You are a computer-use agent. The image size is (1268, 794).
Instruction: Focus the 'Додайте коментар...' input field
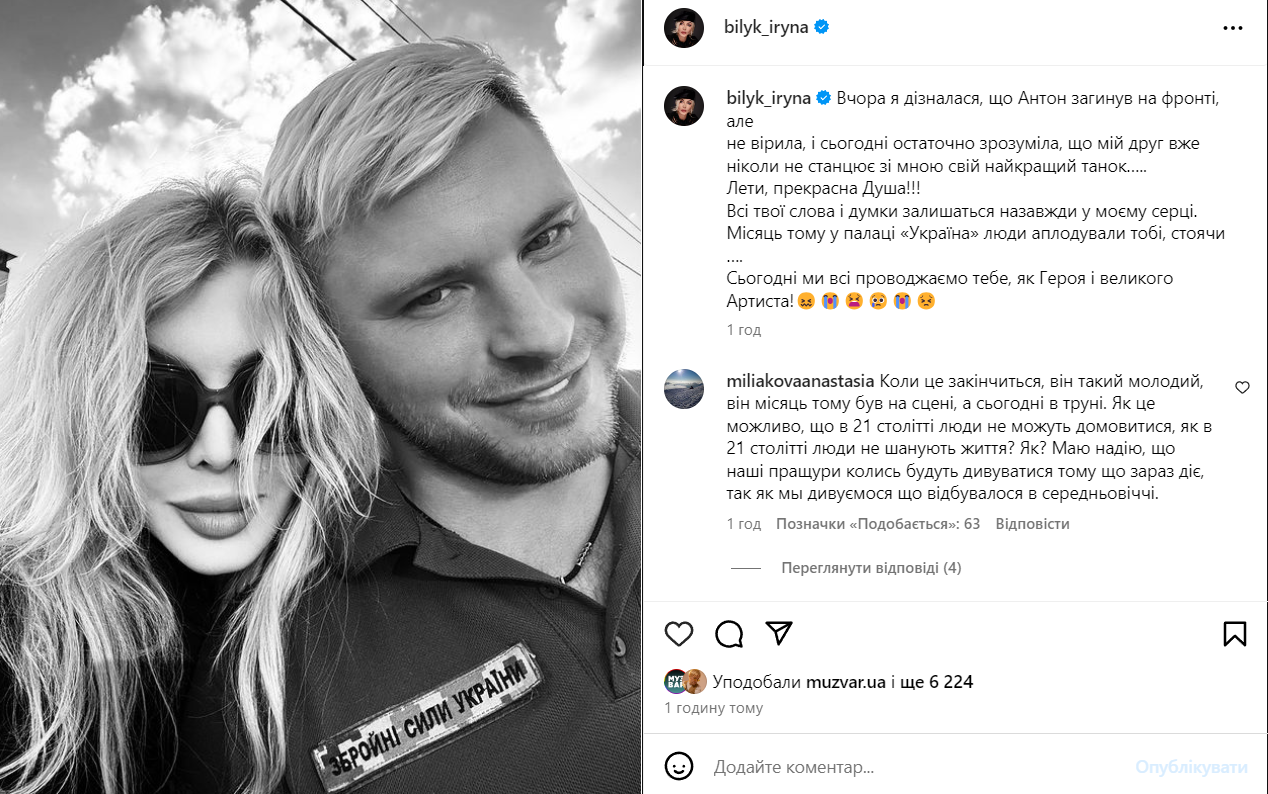tap(917, 767)
